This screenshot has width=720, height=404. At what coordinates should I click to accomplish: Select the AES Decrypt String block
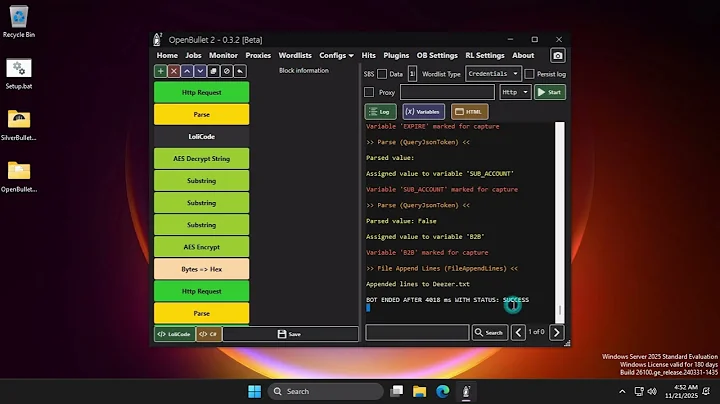(x=202, y=158)
